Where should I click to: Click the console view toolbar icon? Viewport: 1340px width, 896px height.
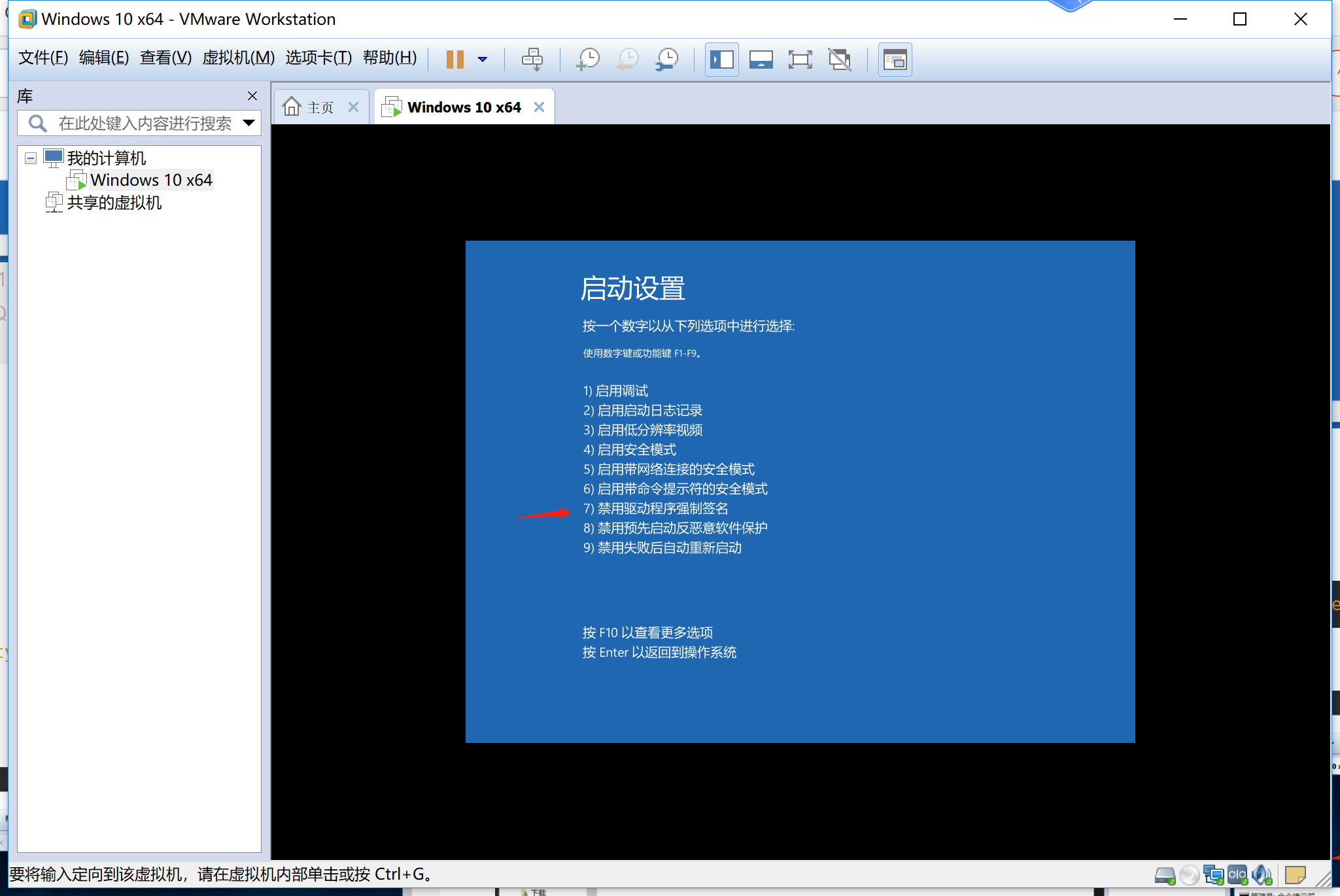[895, 60]
